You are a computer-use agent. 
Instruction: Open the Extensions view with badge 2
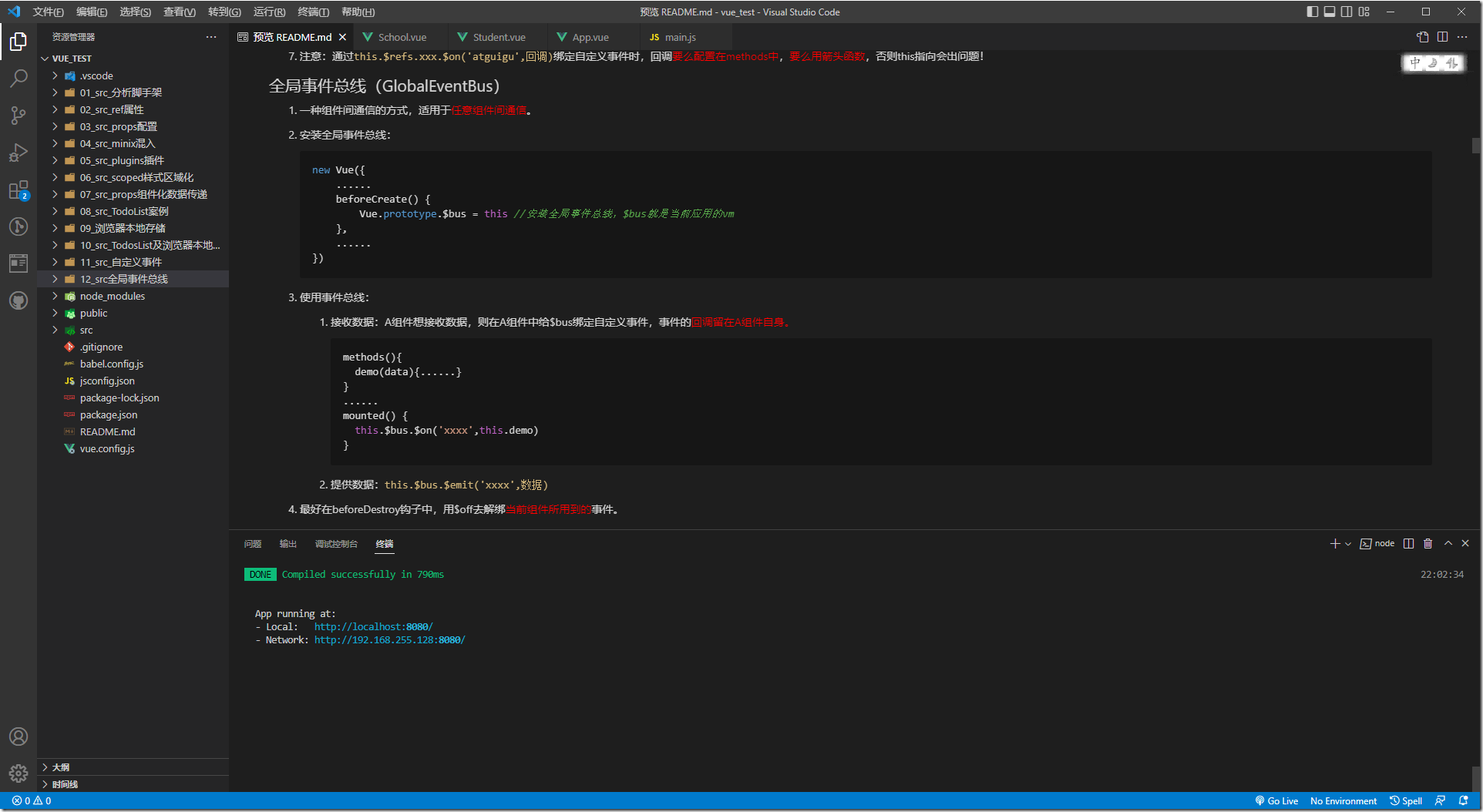pyautogui.click(x=18, y=190)
